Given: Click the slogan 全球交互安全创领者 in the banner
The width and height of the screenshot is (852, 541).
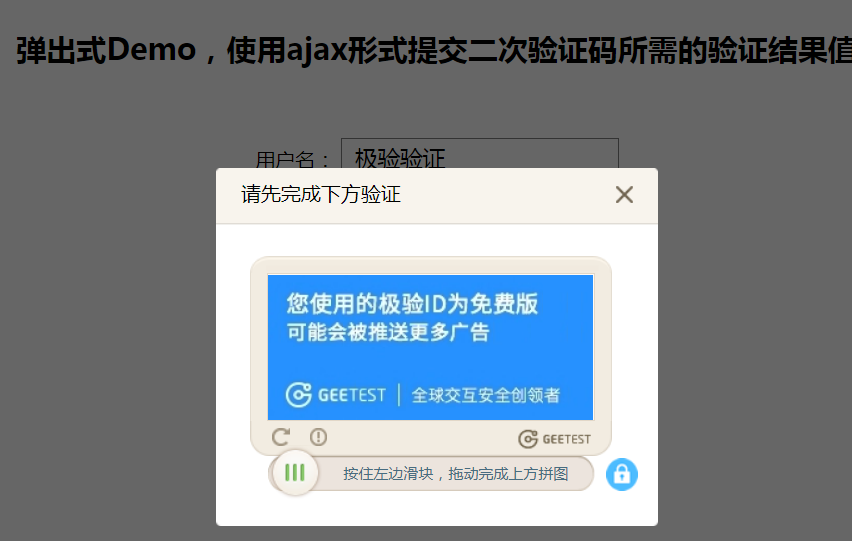Looking at the screenshot, I should [x=486, y=395].
